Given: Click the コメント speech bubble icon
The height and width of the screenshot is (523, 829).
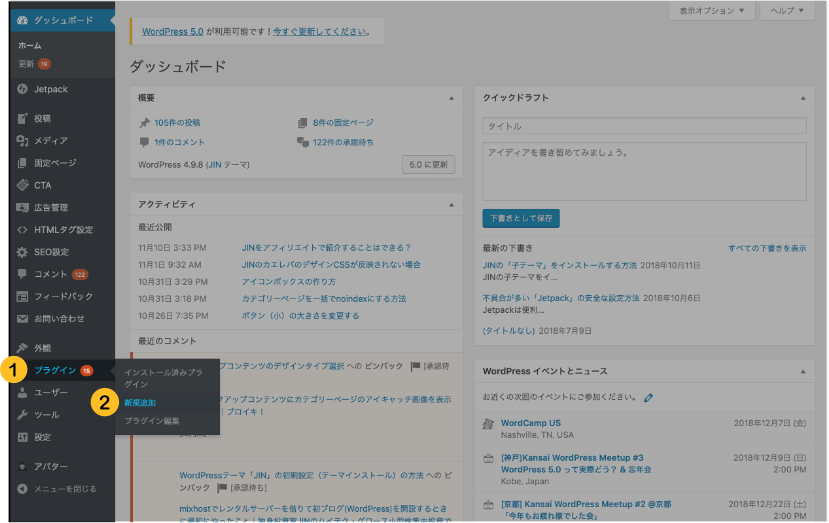Looking at the screenshot, I should click(x=22, y=274).
